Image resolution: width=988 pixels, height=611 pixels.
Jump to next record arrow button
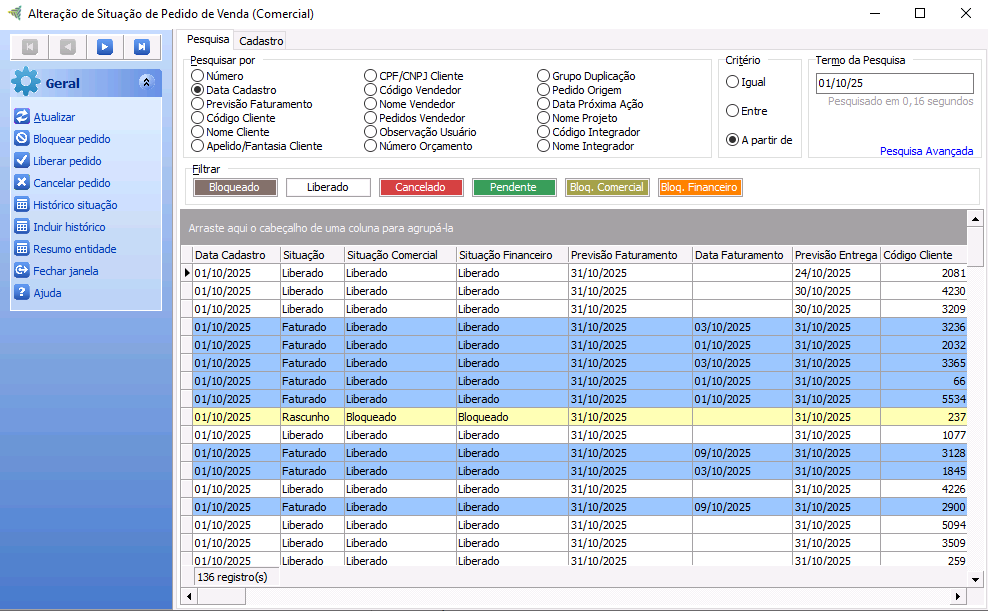coord(104,47)
